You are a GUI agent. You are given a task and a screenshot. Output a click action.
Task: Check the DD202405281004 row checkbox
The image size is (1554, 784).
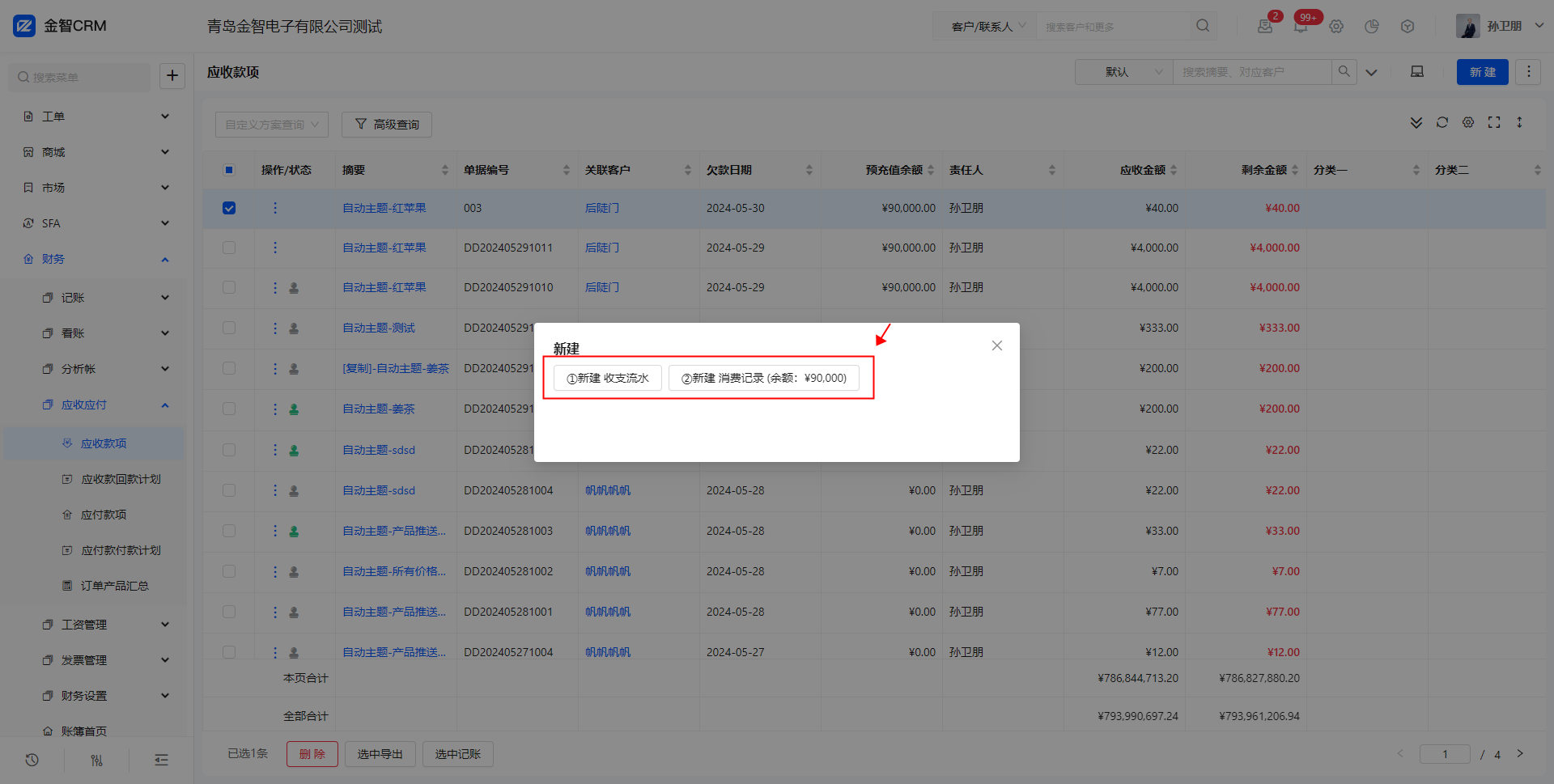pos(229,490)
